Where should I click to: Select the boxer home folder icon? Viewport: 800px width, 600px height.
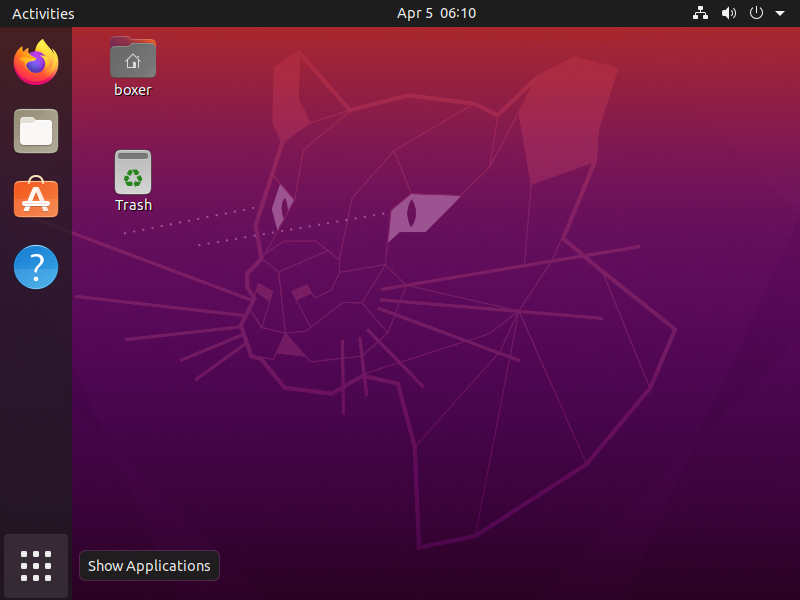coord(133,57)
